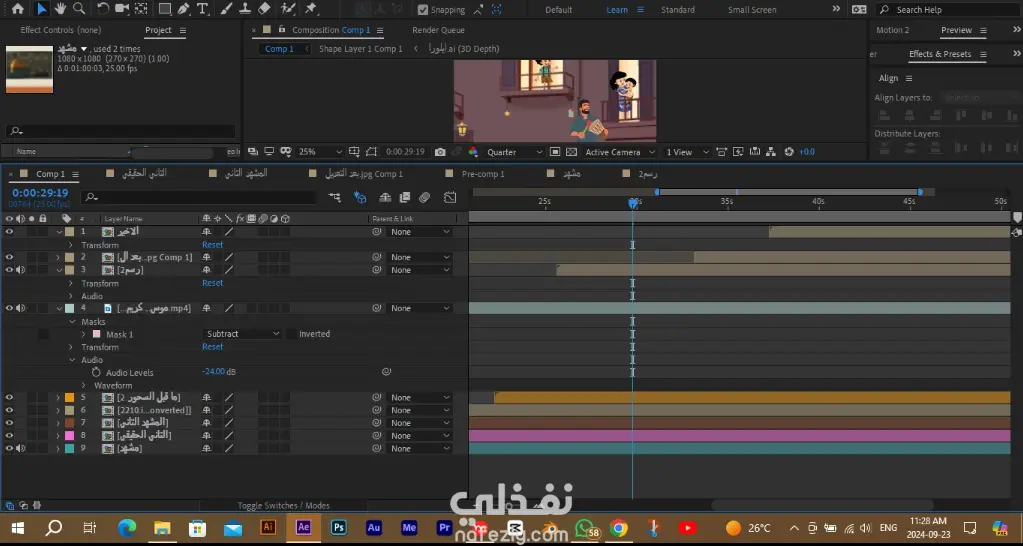
Task: Open After Effects in the Windows taskbar
Action: pos(303,528)
